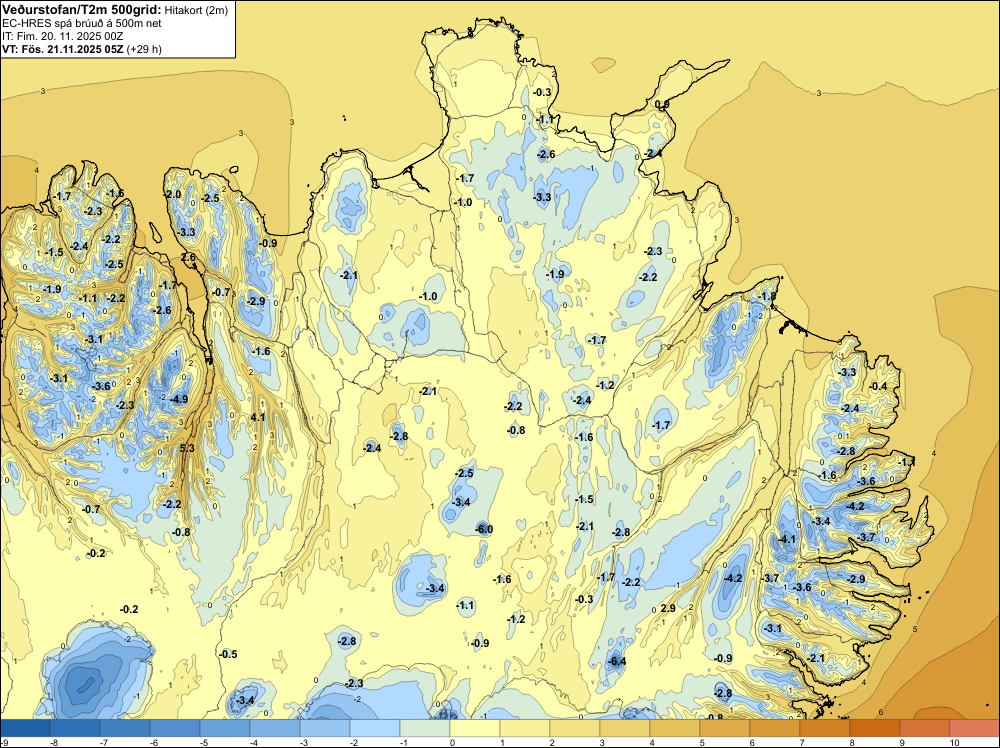1000x748 pixels.
Task: Click the 'IT: Fim. 20. 11. 2025 00Z' line
Action: pyautogui.click(x=62, y=36)
